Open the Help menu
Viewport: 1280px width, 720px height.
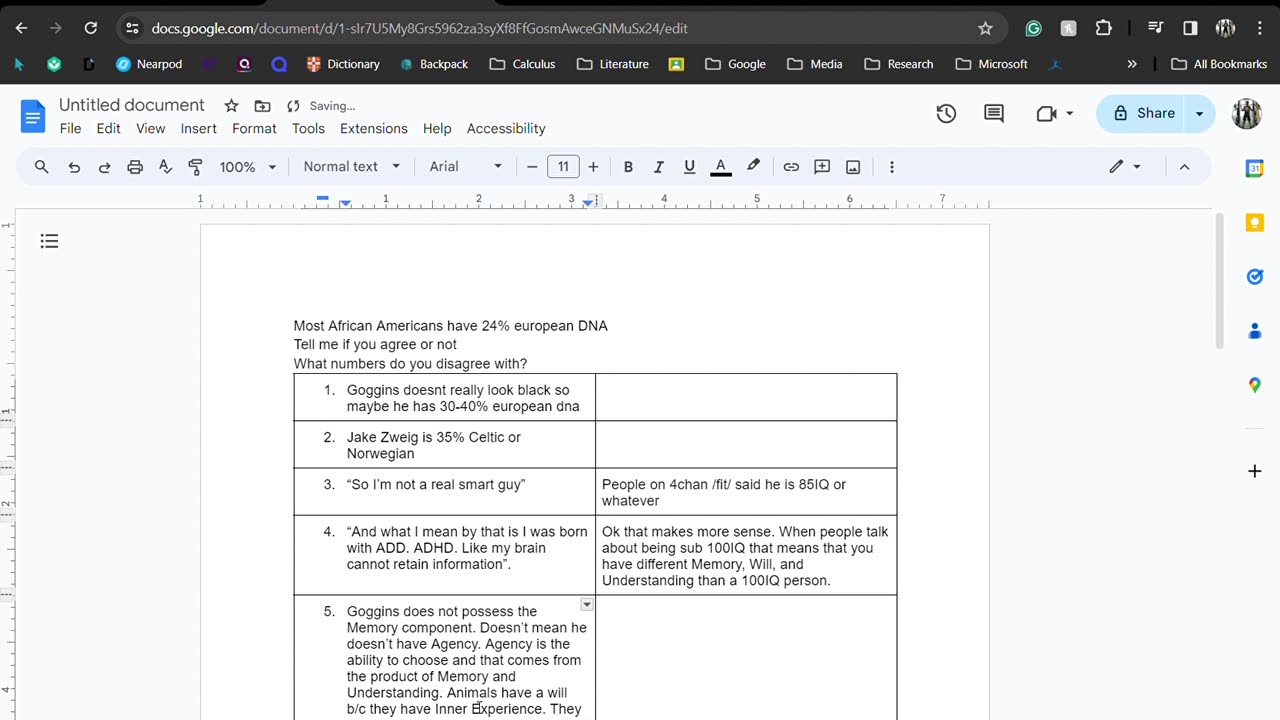click(x=437, y=128)
